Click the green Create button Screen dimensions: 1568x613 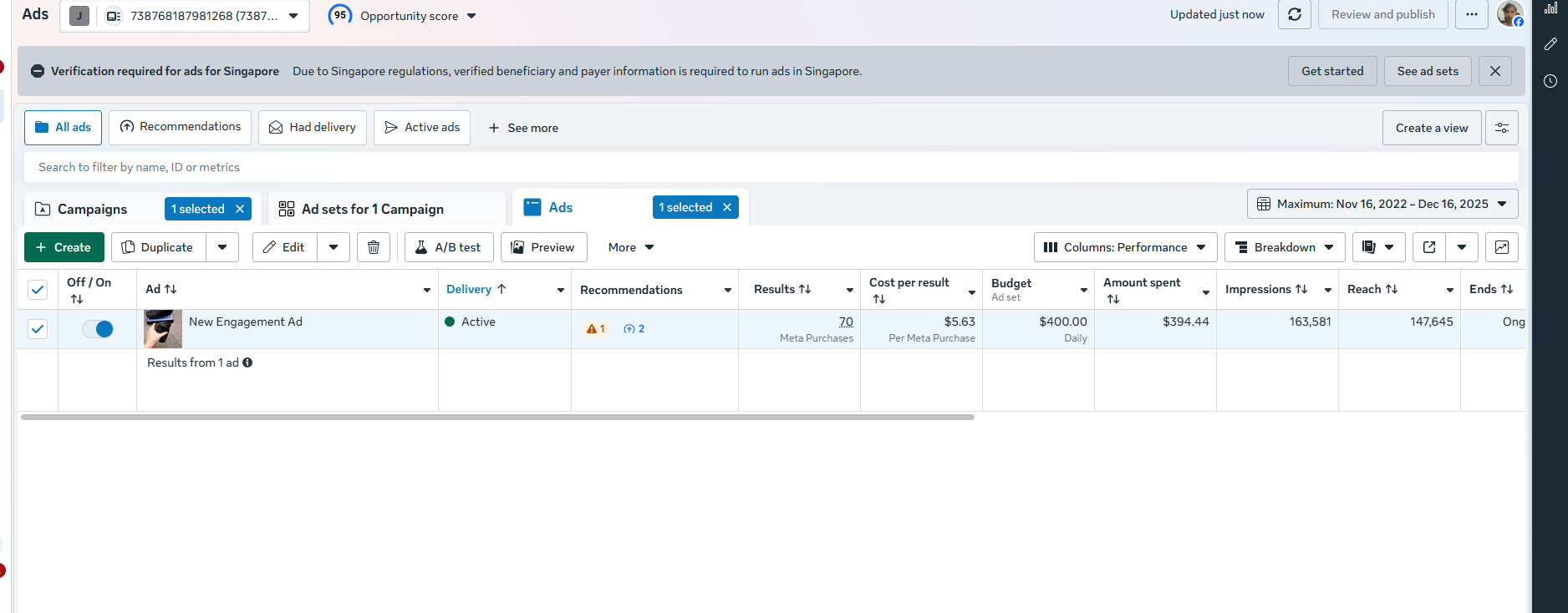click(x=64, y=247)
